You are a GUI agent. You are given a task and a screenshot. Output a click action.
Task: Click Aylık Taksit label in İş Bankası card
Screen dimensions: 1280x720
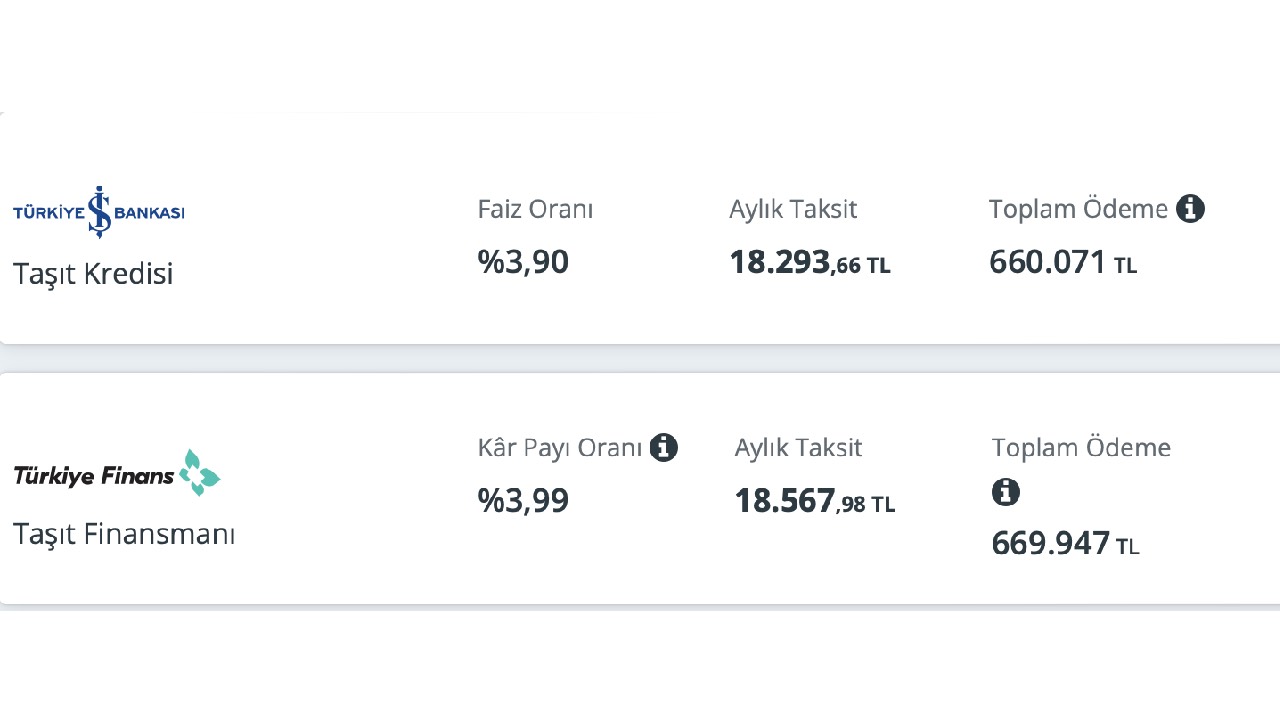793,210
